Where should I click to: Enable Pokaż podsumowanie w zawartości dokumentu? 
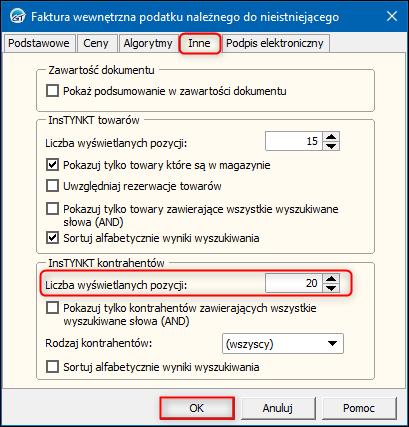(x=52, y=91)
